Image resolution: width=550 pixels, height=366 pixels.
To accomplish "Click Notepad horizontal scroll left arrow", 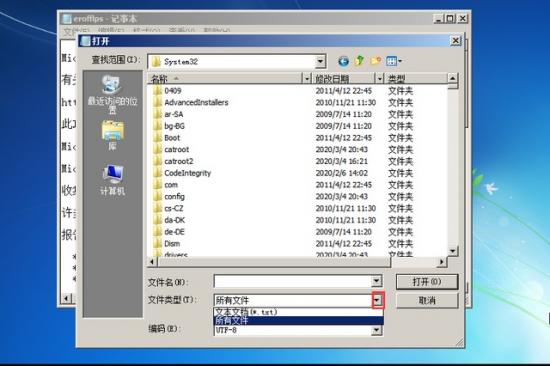I will pos(66,299).
